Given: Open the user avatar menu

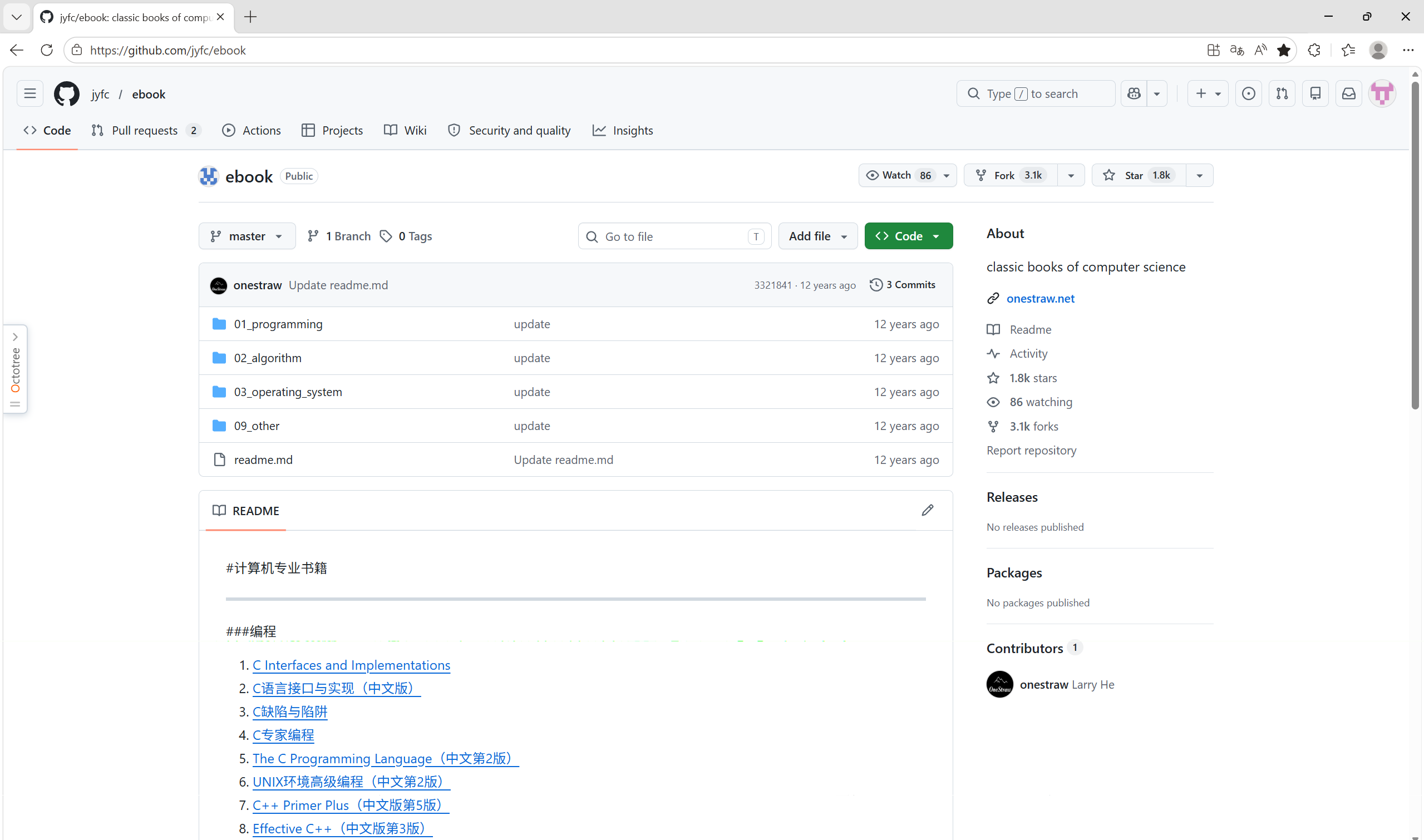Looking at the screenshot, I should 1382,94.
